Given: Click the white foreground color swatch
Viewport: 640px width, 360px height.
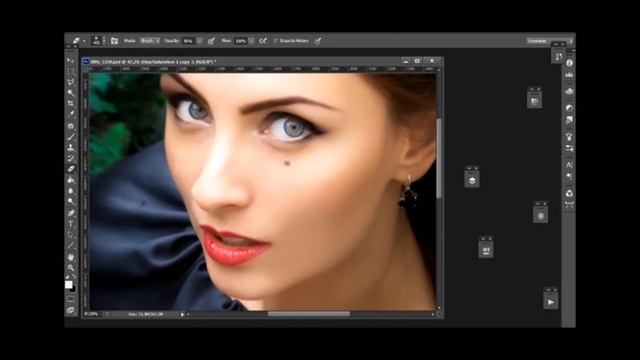Looking at the screenshot, I should click(68, 284).
